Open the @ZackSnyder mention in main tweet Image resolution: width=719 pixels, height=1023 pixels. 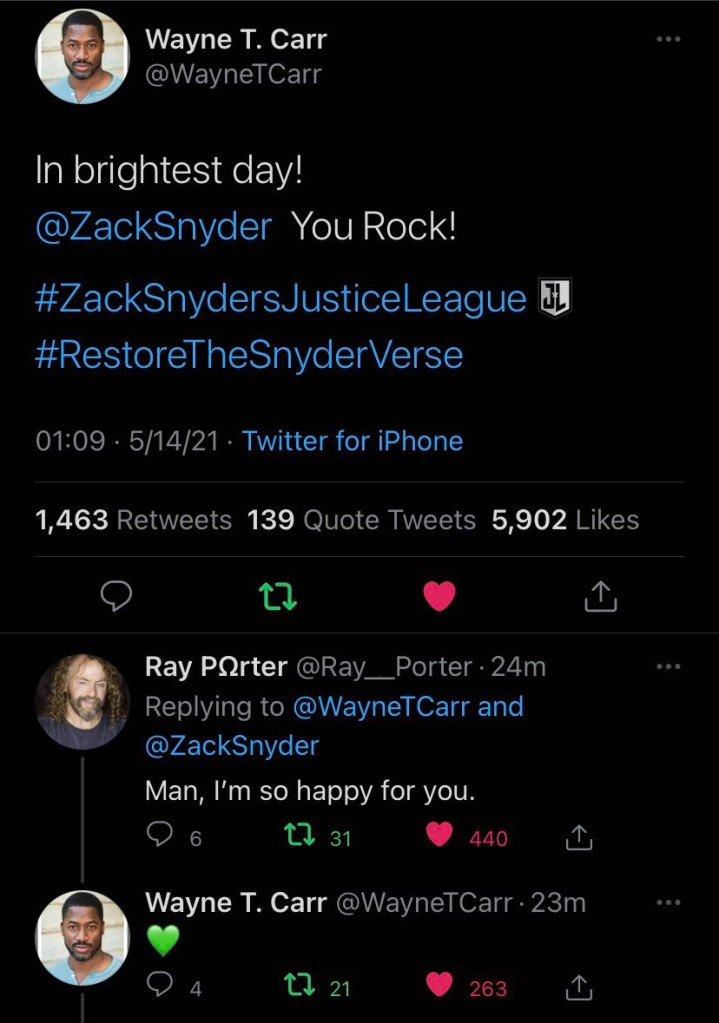pyautogui.click(x=153, y=227)
